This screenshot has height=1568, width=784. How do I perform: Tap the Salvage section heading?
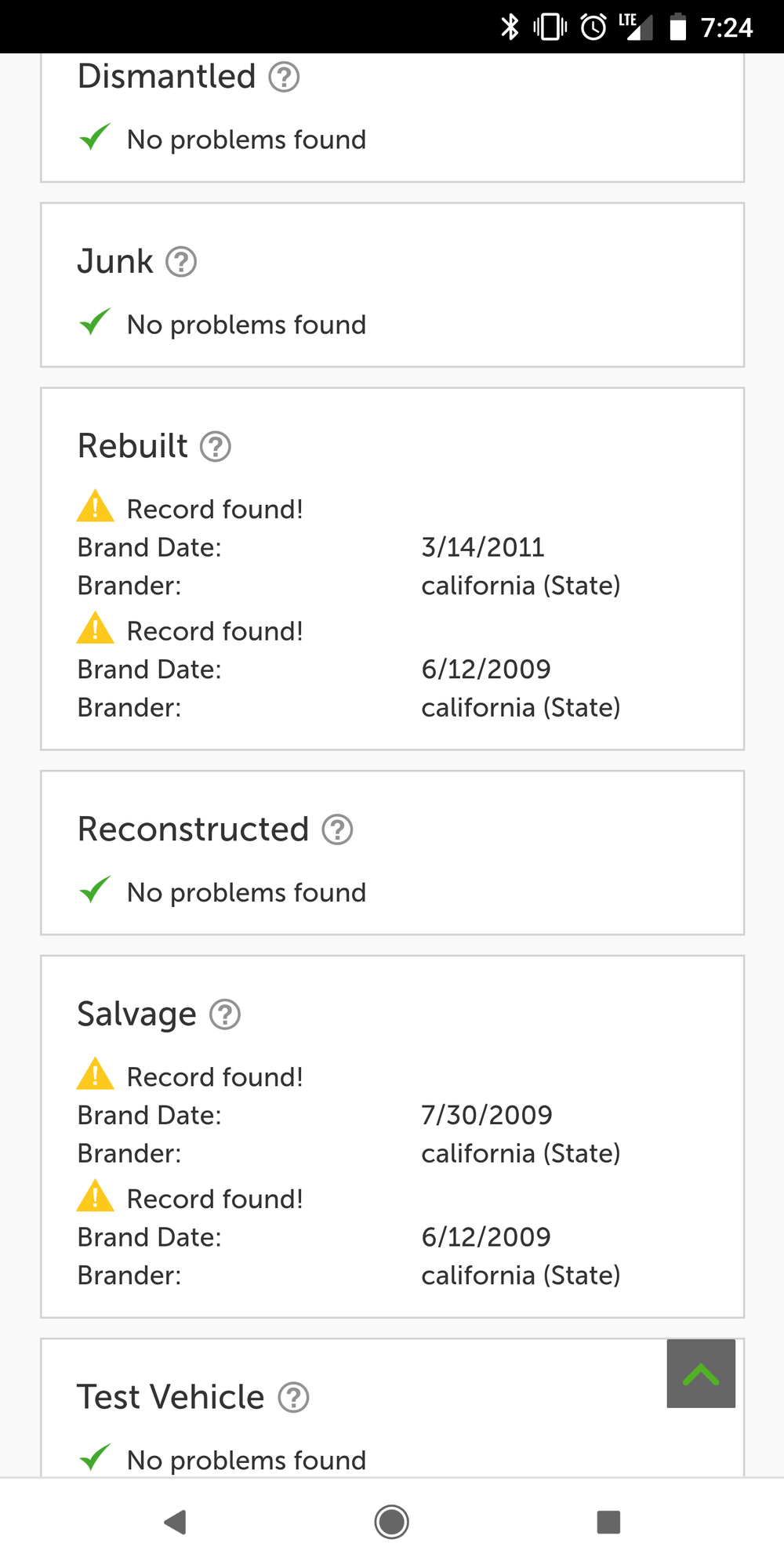coord(136,1014)
